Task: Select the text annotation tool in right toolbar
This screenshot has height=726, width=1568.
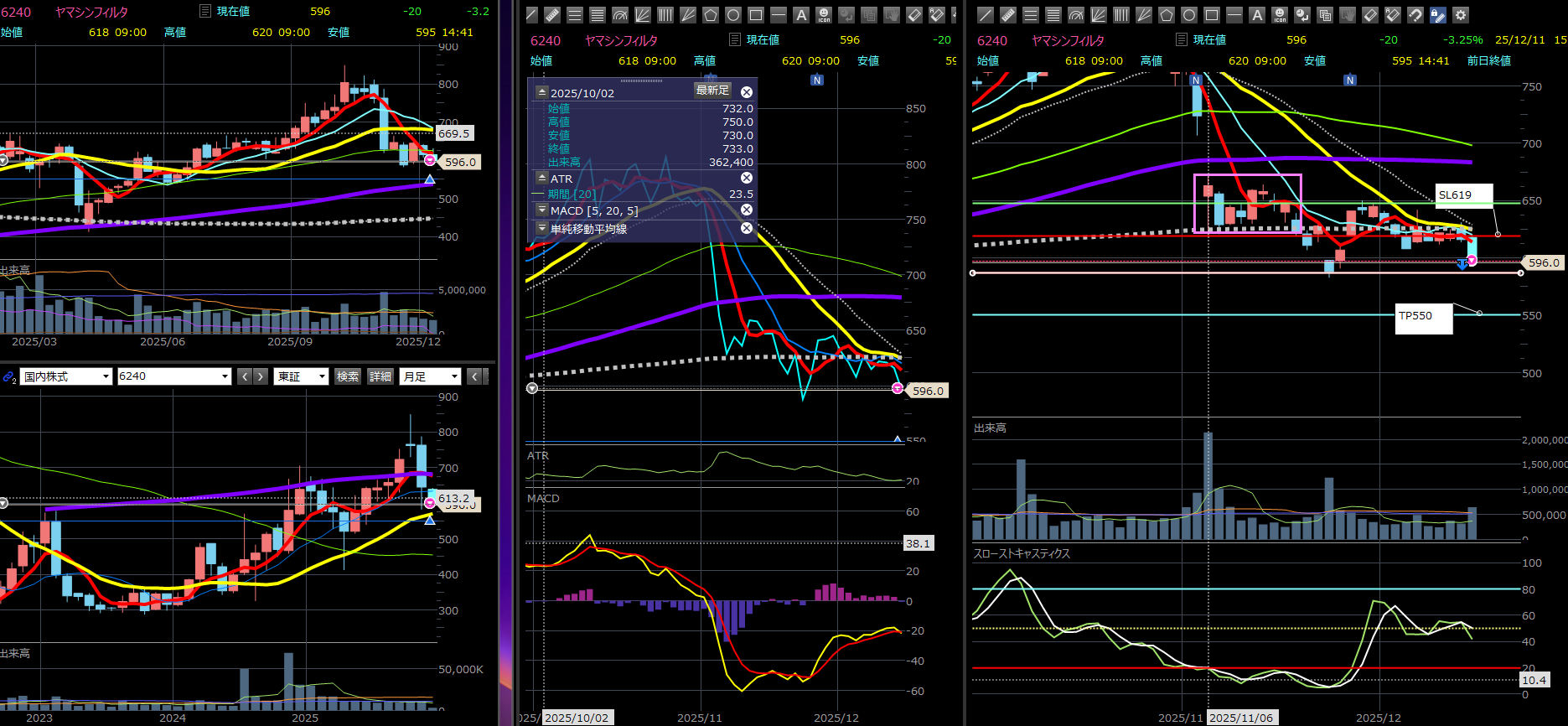Action: click(x=1256, y=15)
